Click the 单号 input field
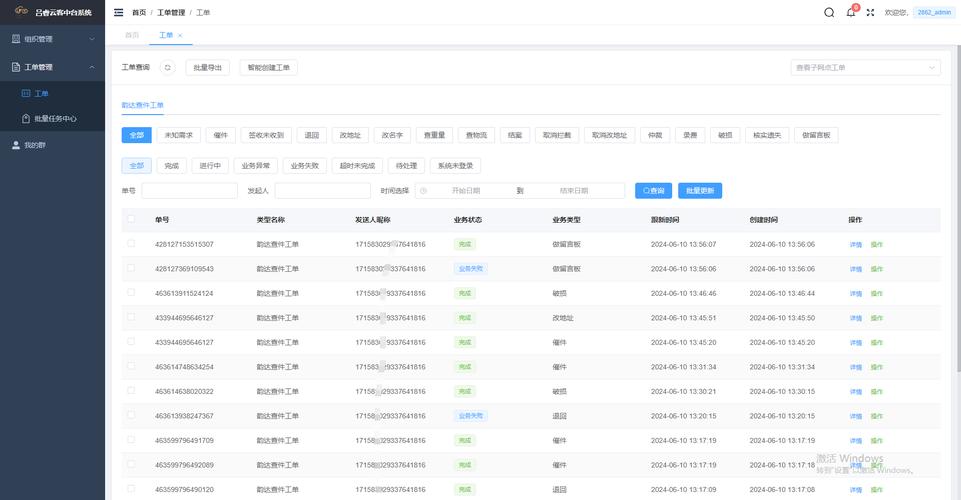 tap(189, 191)
